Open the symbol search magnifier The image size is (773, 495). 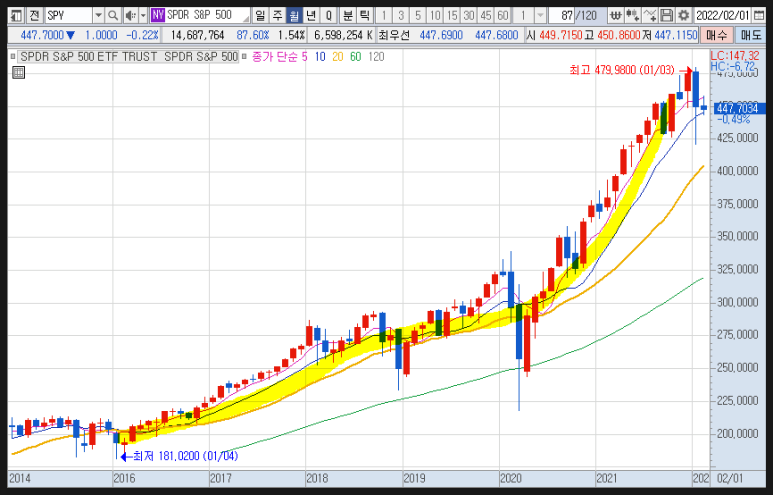point(113,16)
